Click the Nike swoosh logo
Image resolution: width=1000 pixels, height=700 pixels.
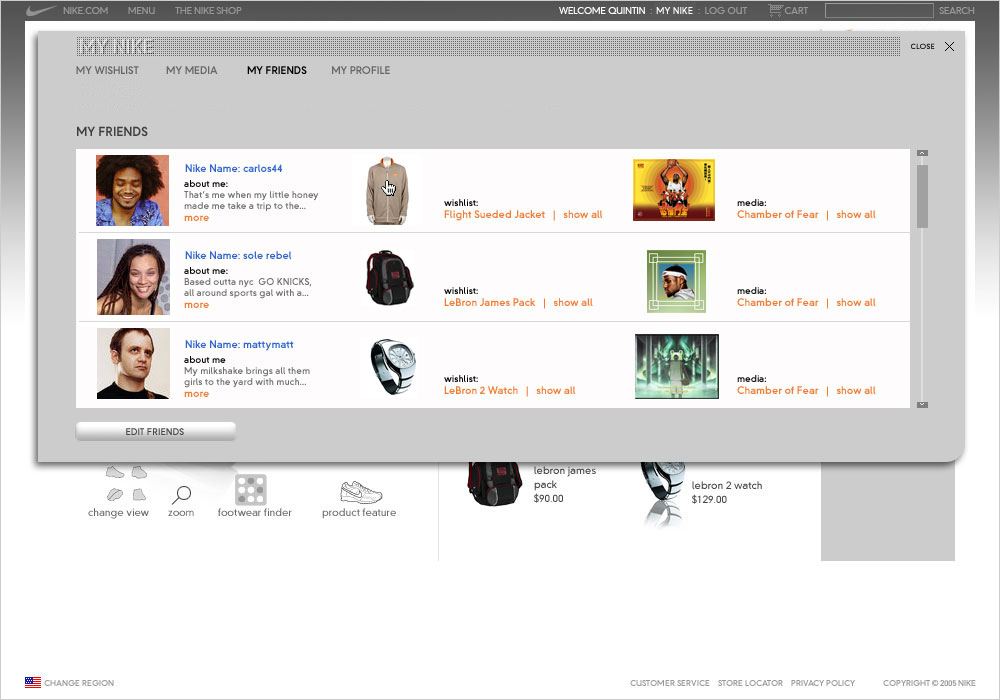(40, 11)
